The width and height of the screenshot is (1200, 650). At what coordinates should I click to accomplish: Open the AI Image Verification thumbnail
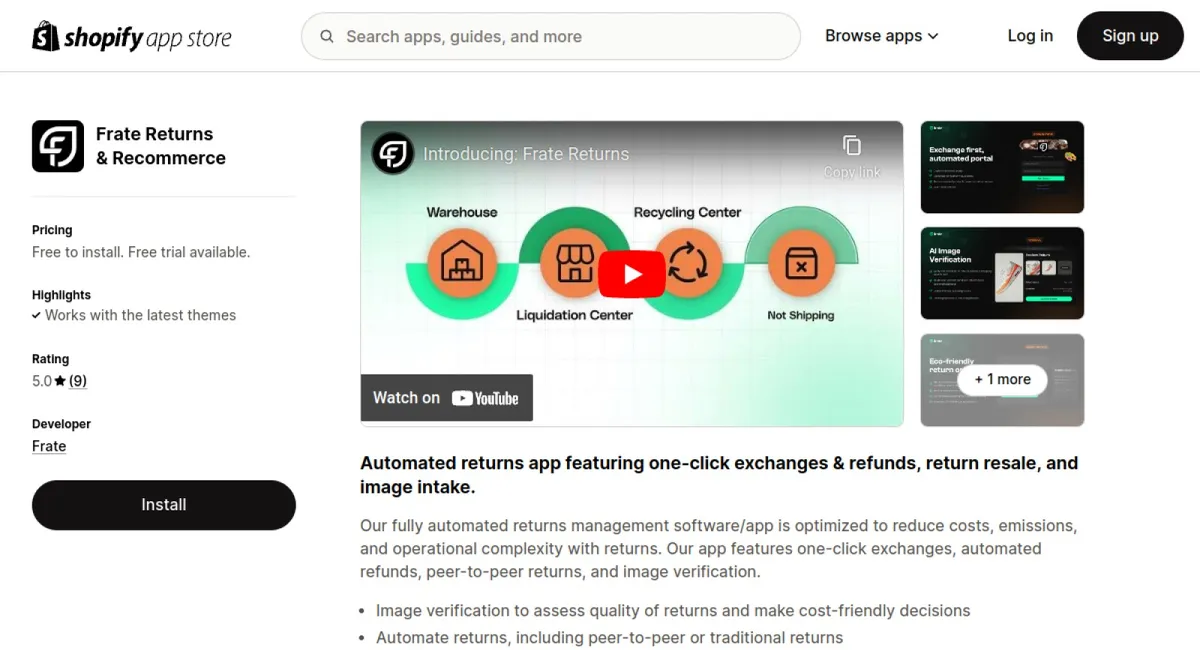tap(1002, 273)
